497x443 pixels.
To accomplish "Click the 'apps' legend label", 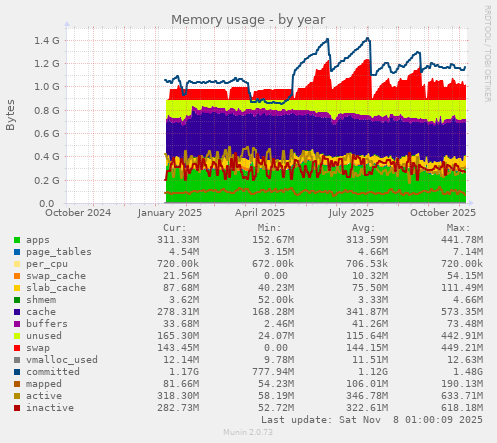I will pos(38,240).
